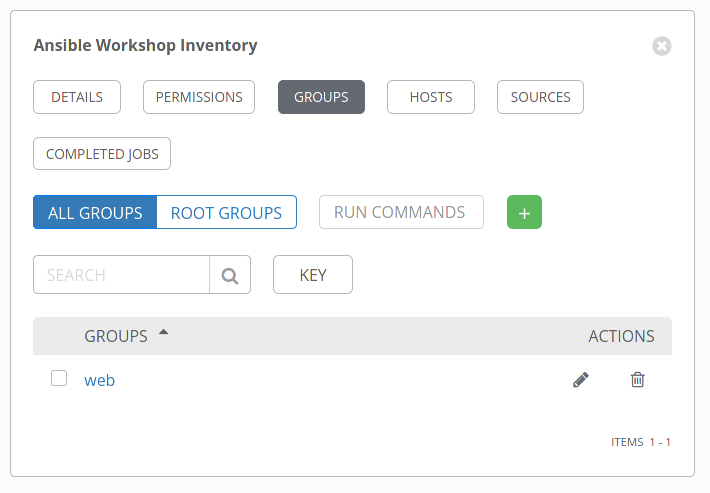The height and width of the screenshot is (493, 710).
Task: Focus the SEARCH input field
Action: 121,275
